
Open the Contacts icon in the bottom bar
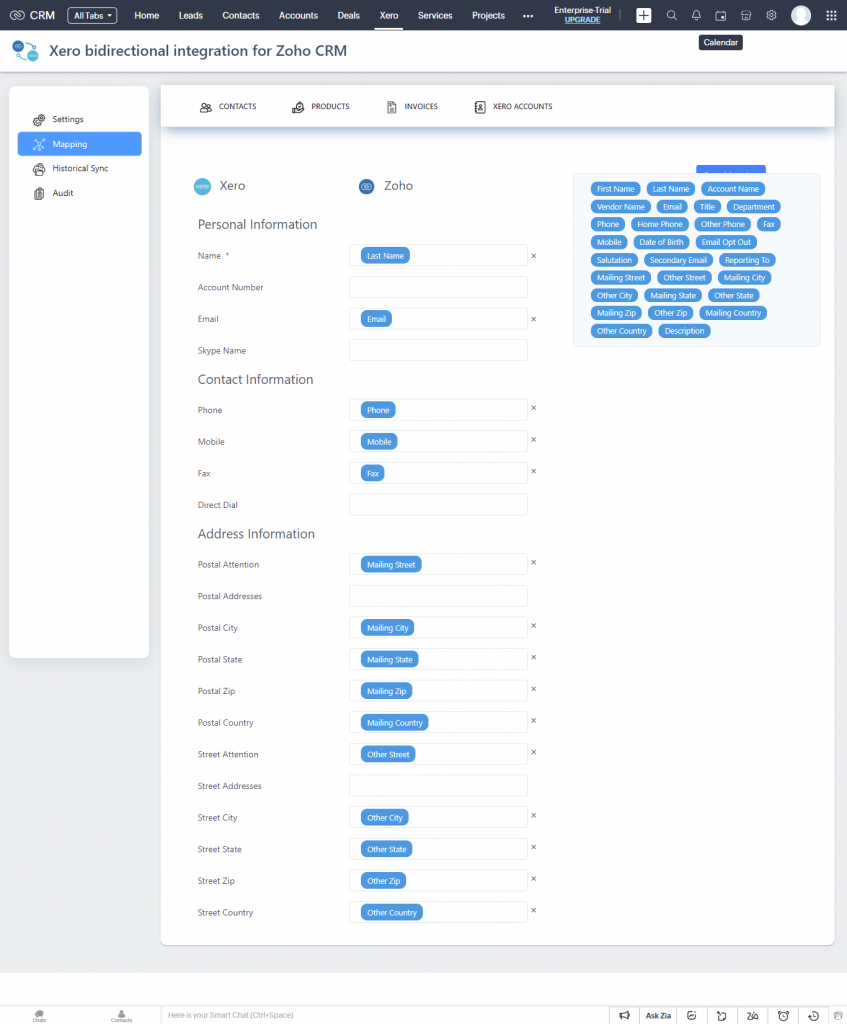tap(121, 1016)
